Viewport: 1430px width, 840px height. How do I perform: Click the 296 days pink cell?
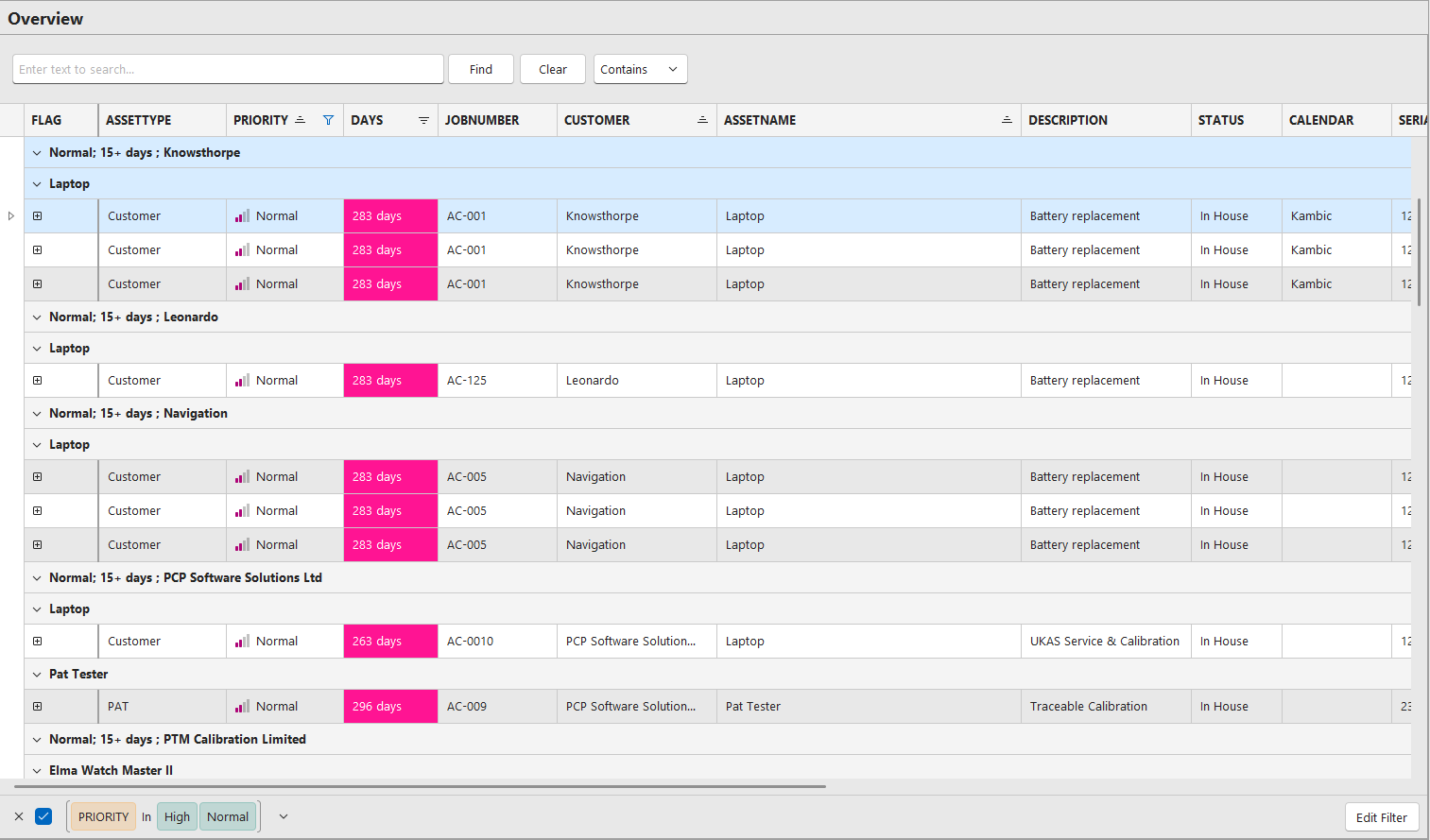(x=390, y=707)
